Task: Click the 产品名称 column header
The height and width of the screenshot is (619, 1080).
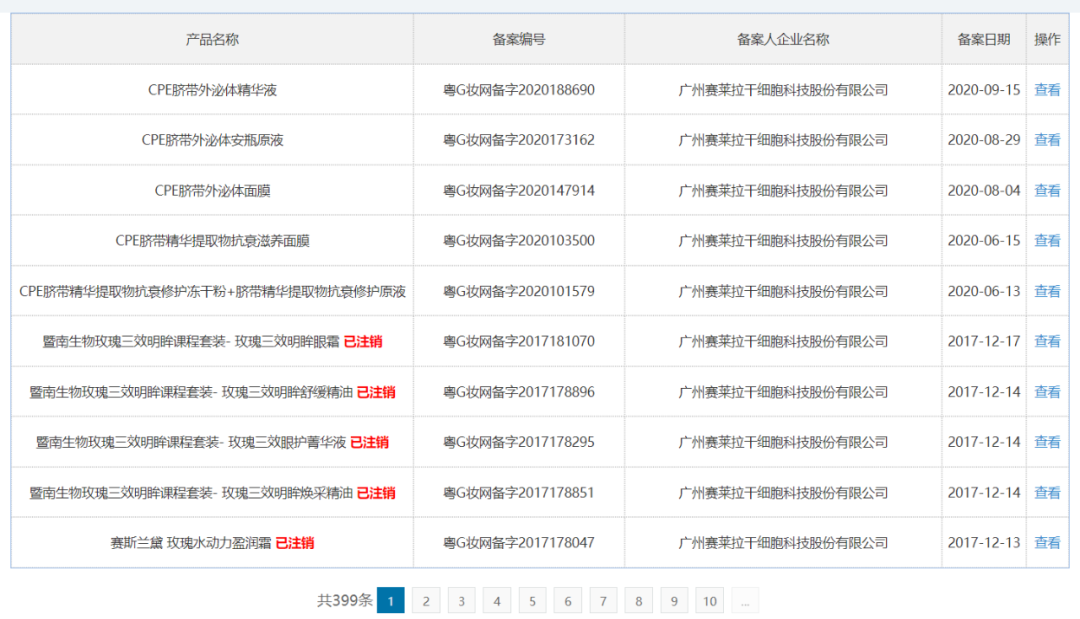Action: tap(212, 39)
